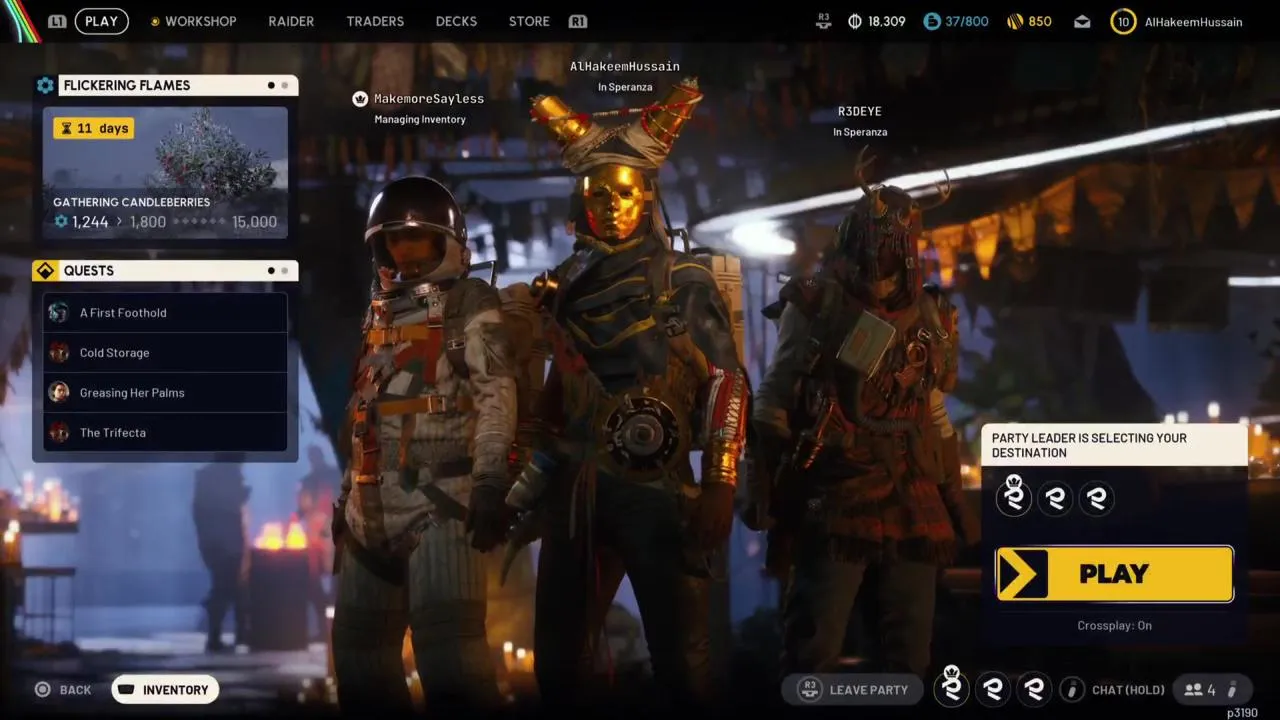
Task: Click the portrait icon beside Greasing Her Palms
Action: pyautogui.click(x=59, y=392)
